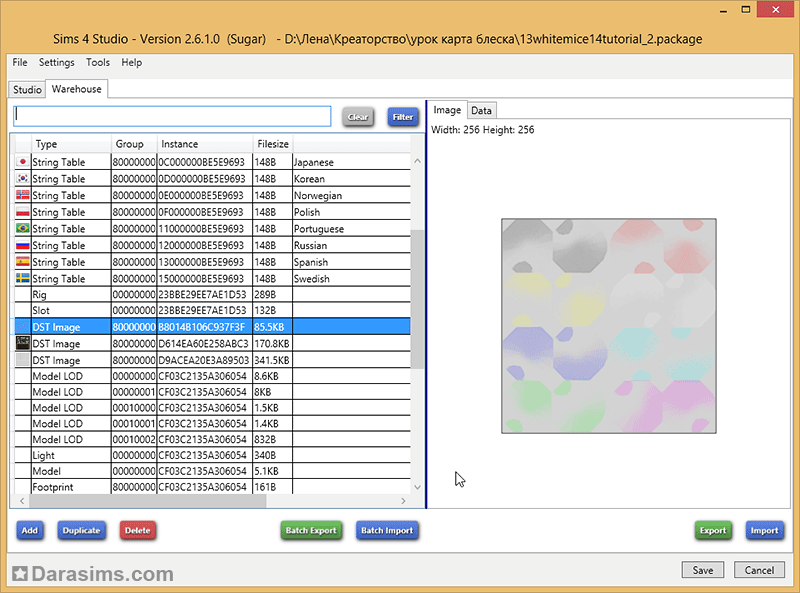Select the Model LOD 8KB row

(x=213, y=392)
